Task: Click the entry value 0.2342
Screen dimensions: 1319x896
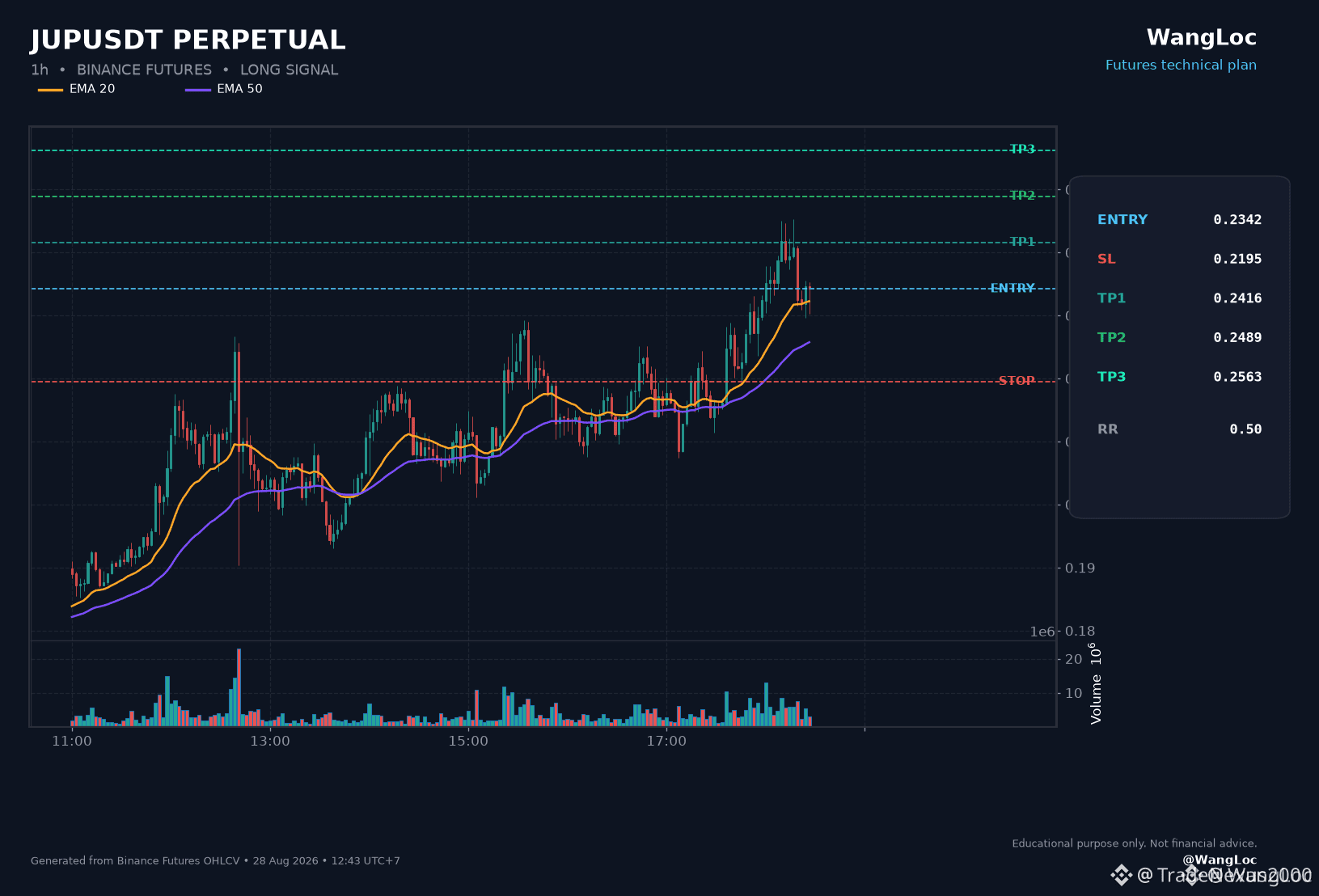Action: [1237, 219]
